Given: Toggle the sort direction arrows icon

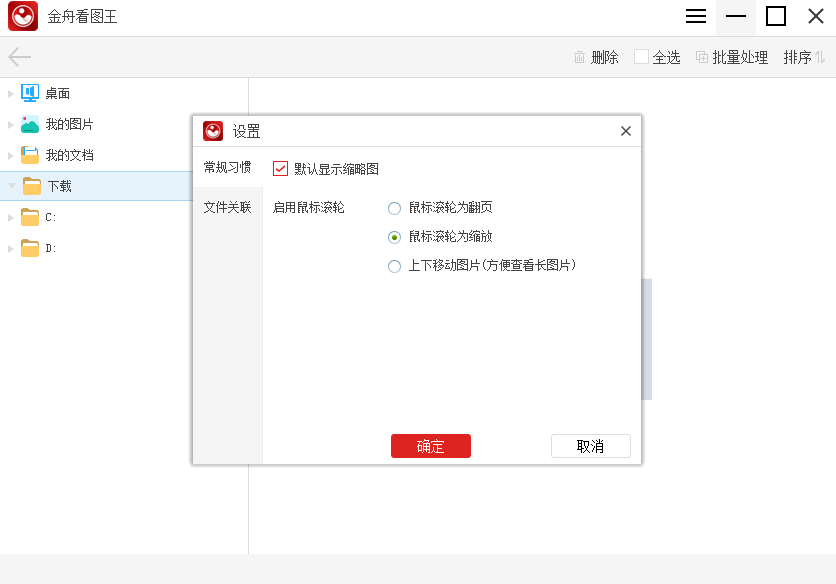Looking at the screenshot, I should [x=820, y=57].
